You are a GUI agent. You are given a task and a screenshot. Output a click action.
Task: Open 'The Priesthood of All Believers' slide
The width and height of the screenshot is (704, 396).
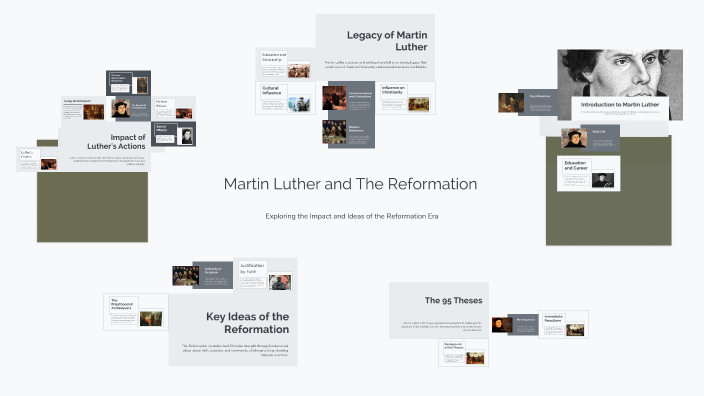(136, 312)
